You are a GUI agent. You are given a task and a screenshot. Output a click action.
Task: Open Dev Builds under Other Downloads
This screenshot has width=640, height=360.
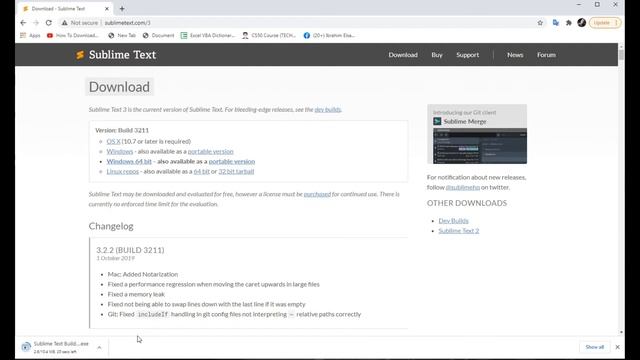[x=453, y=221]
